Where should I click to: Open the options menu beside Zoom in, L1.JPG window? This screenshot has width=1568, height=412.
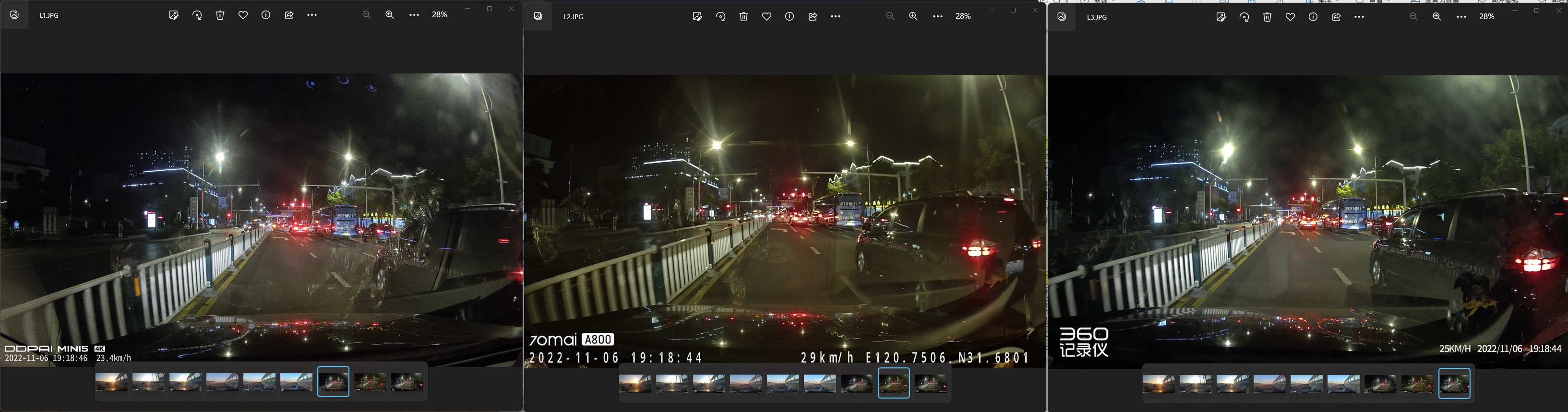(414, 14)
